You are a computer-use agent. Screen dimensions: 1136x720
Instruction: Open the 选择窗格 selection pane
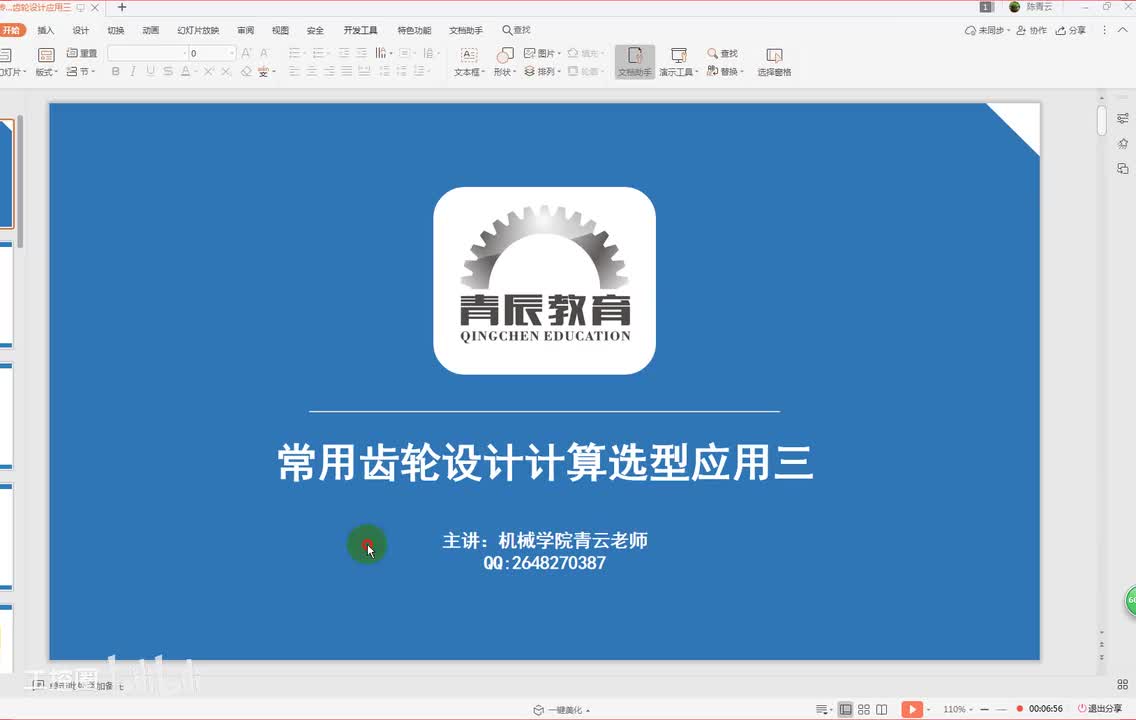(774, 62)
